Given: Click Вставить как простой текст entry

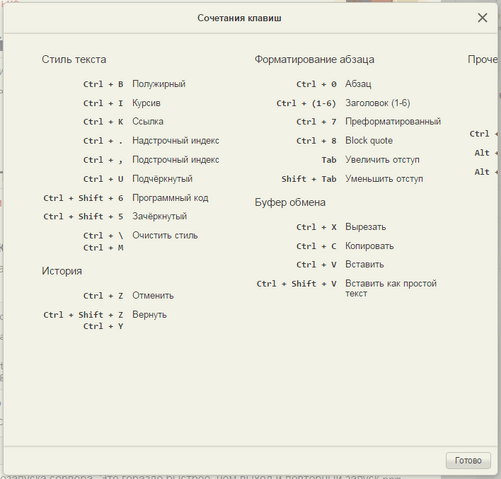Looking at the screenshot, I should point(391,288).
